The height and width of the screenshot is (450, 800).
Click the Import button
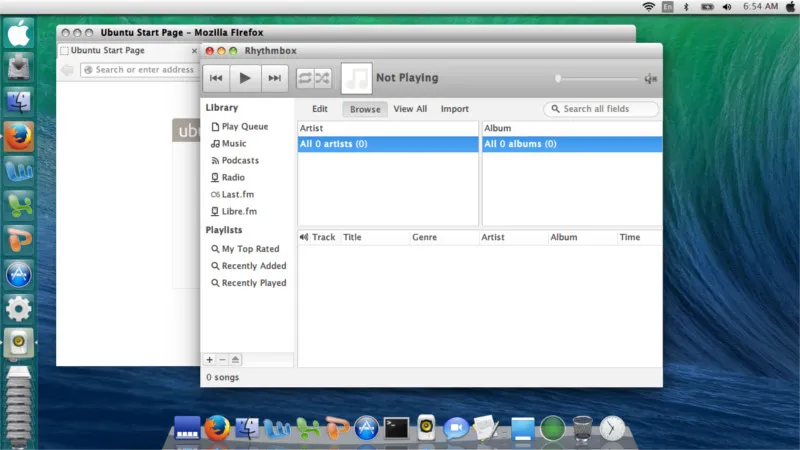[x=455, y=109]
